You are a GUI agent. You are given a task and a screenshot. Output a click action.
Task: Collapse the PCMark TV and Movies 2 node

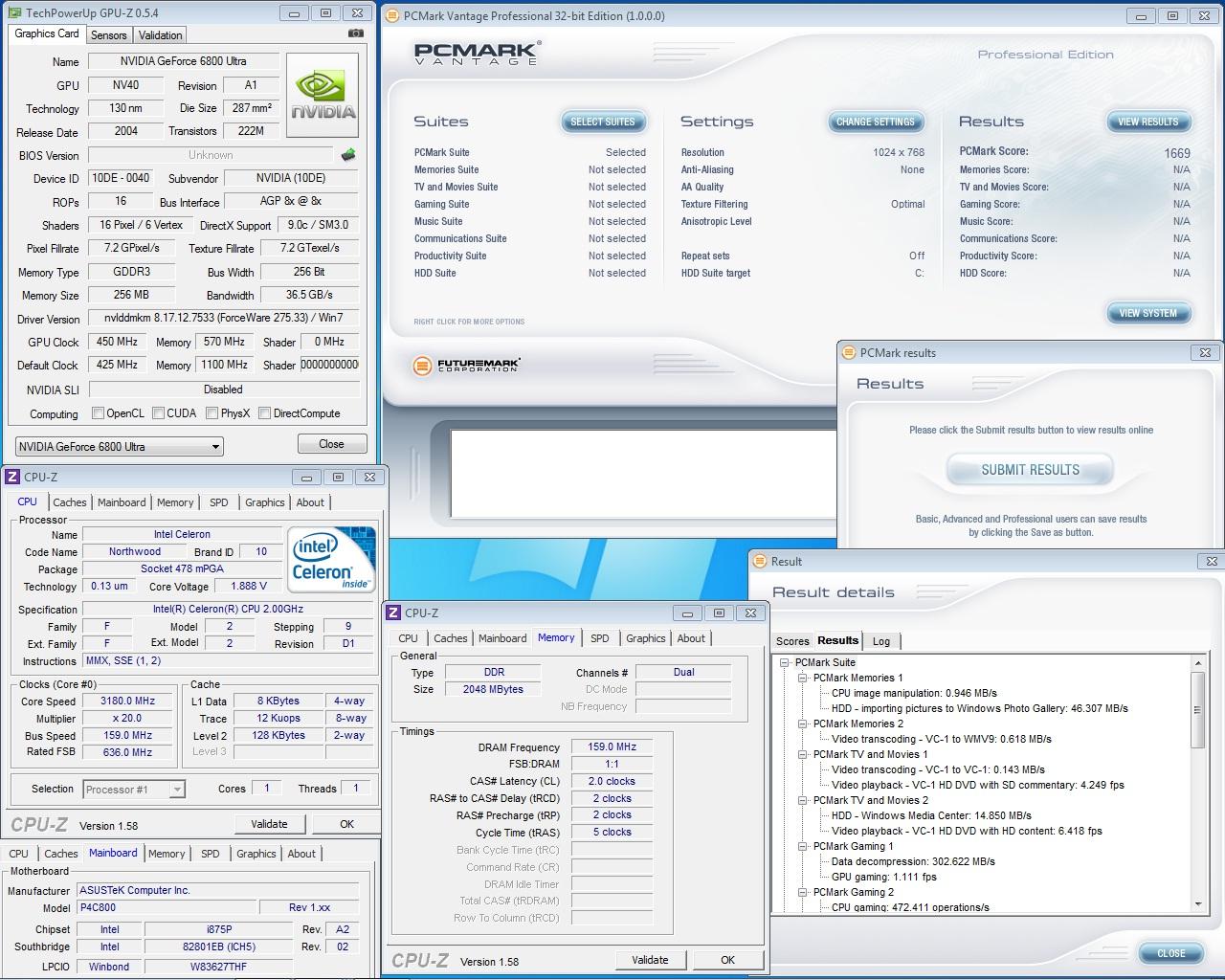803,800
